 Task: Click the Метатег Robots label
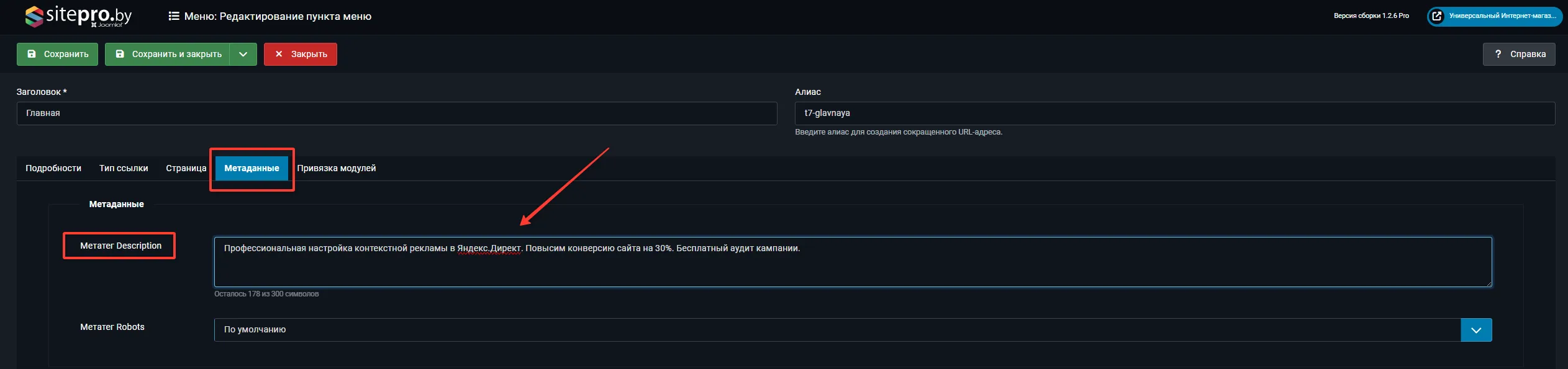point(112,327)
